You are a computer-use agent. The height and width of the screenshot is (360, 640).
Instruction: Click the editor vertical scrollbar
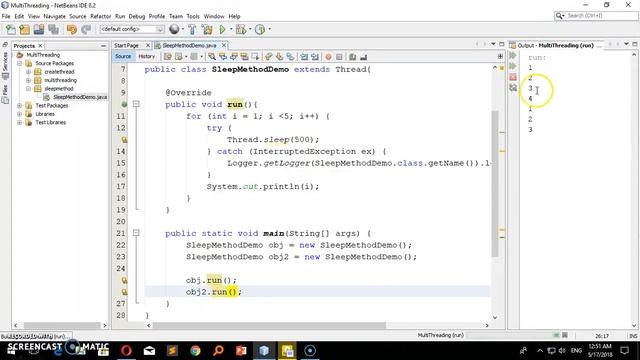click(x=495, y=184)
